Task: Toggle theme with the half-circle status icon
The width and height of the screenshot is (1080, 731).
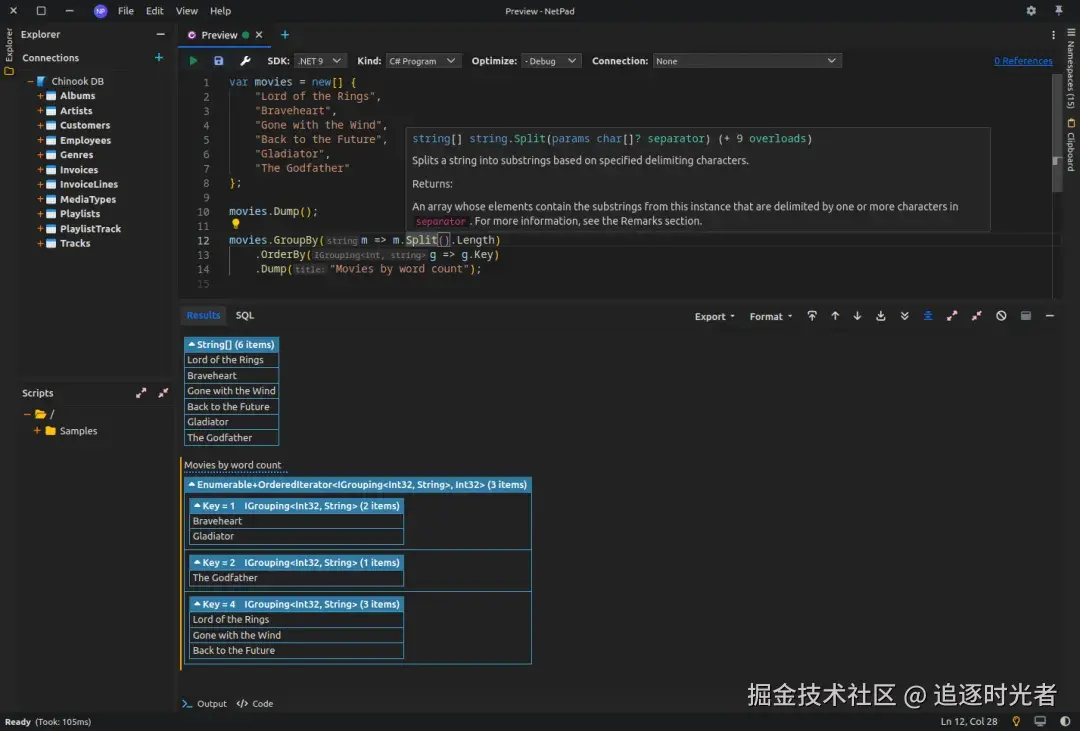Action: 1065,721
